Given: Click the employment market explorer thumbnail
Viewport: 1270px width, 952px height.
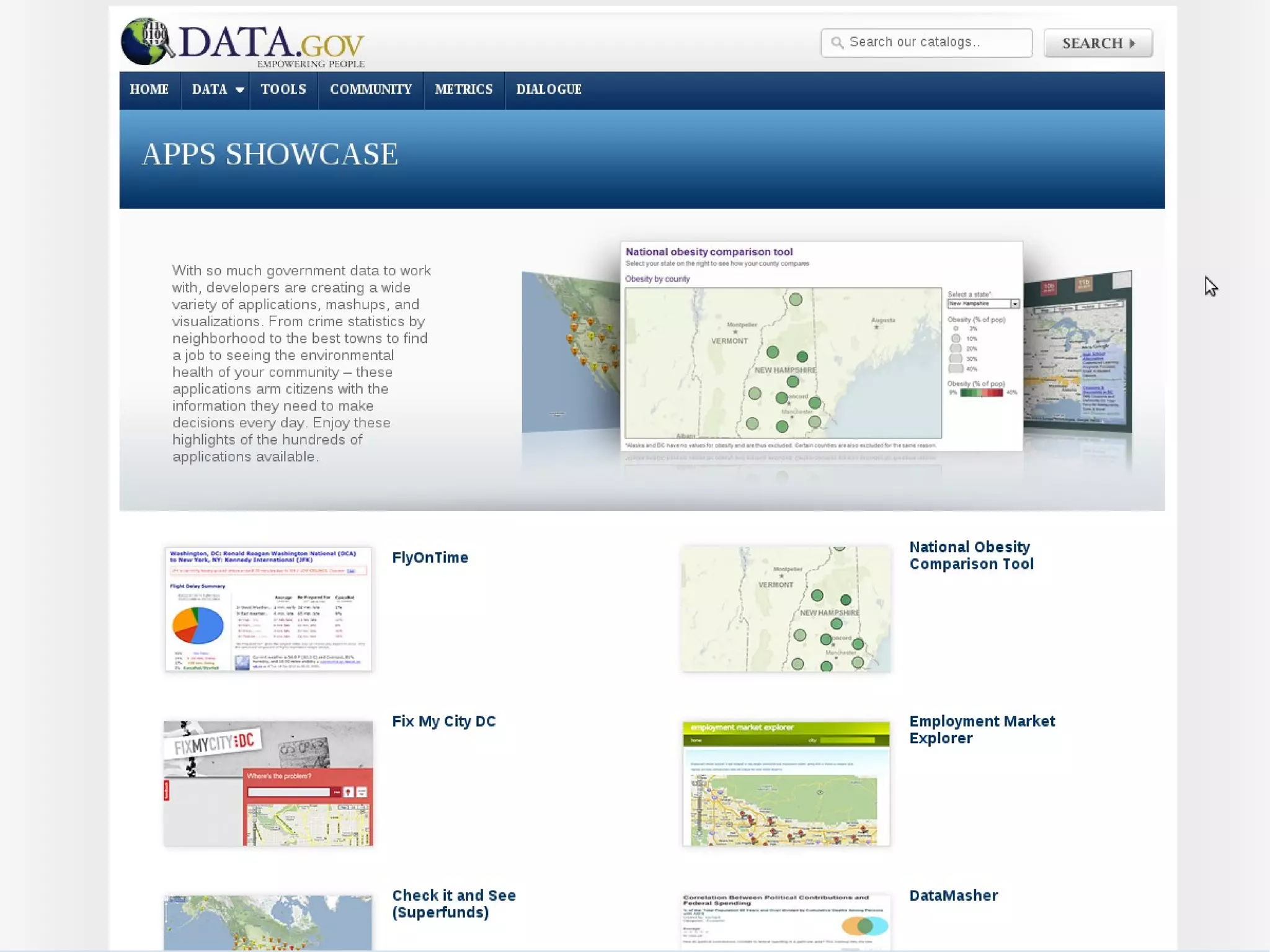Looking at the screenshot, I should (786, 783).
